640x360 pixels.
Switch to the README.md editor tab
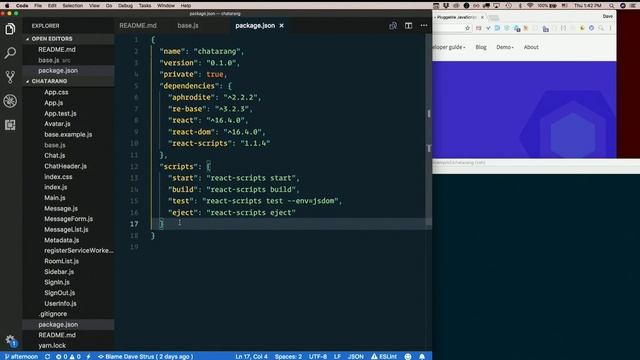point(138,26)
